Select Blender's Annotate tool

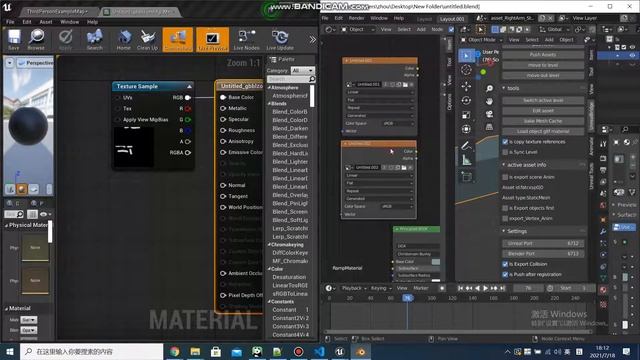click(466, 146)
